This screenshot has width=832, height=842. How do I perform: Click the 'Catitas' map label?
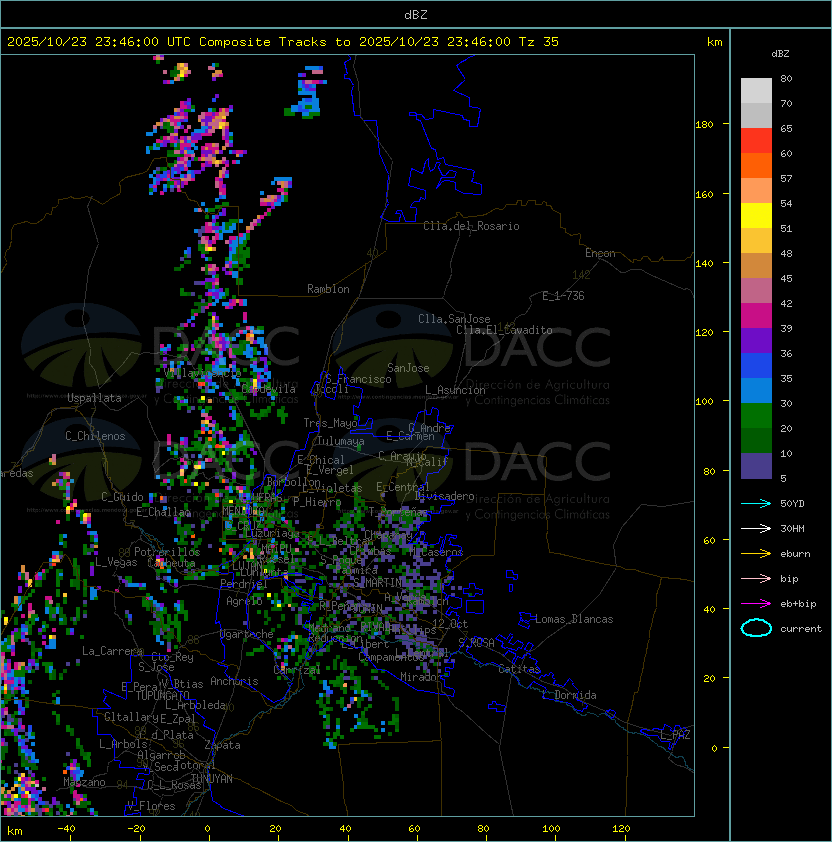[519, 669]
